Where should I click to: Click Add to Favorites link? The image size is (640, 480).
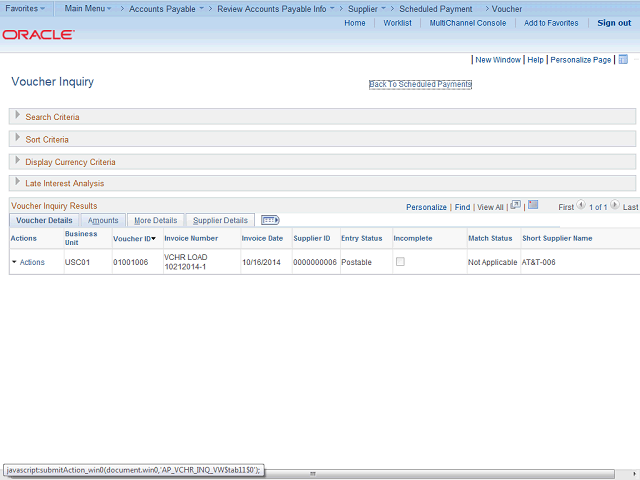coord(551,23)
